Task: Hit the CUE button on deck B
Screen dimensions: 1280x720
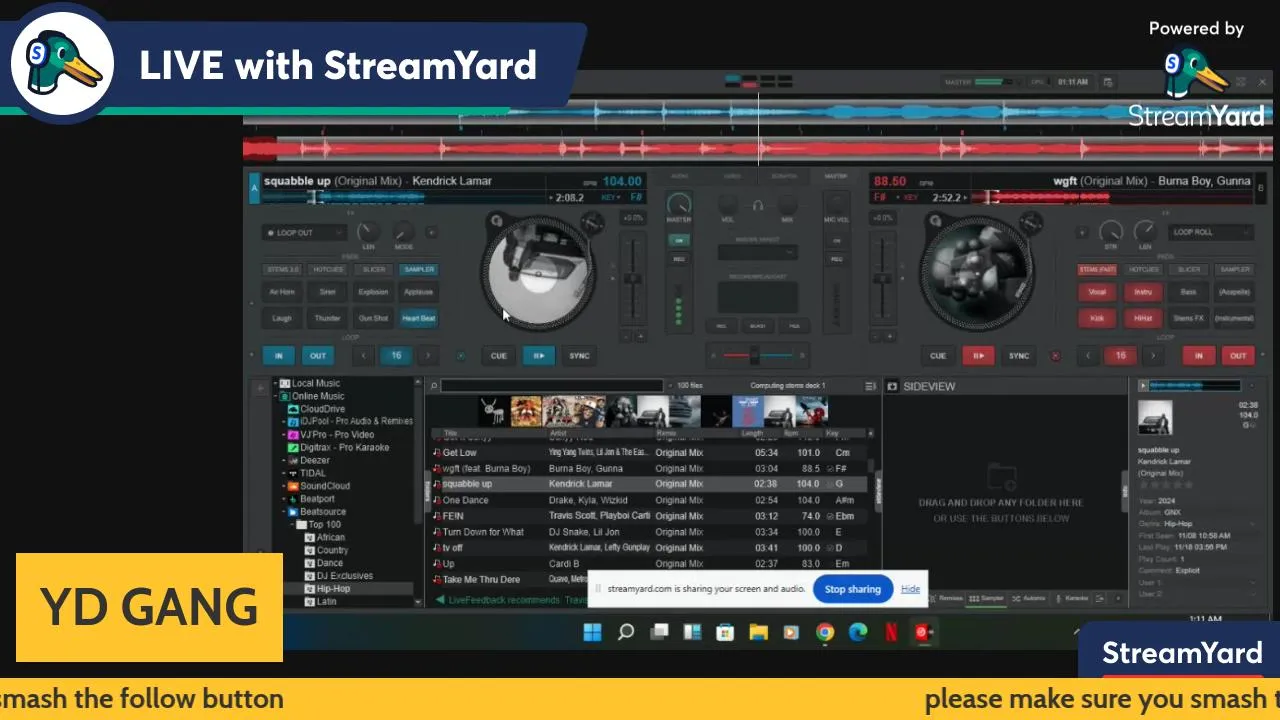Action: click(938, 356)
